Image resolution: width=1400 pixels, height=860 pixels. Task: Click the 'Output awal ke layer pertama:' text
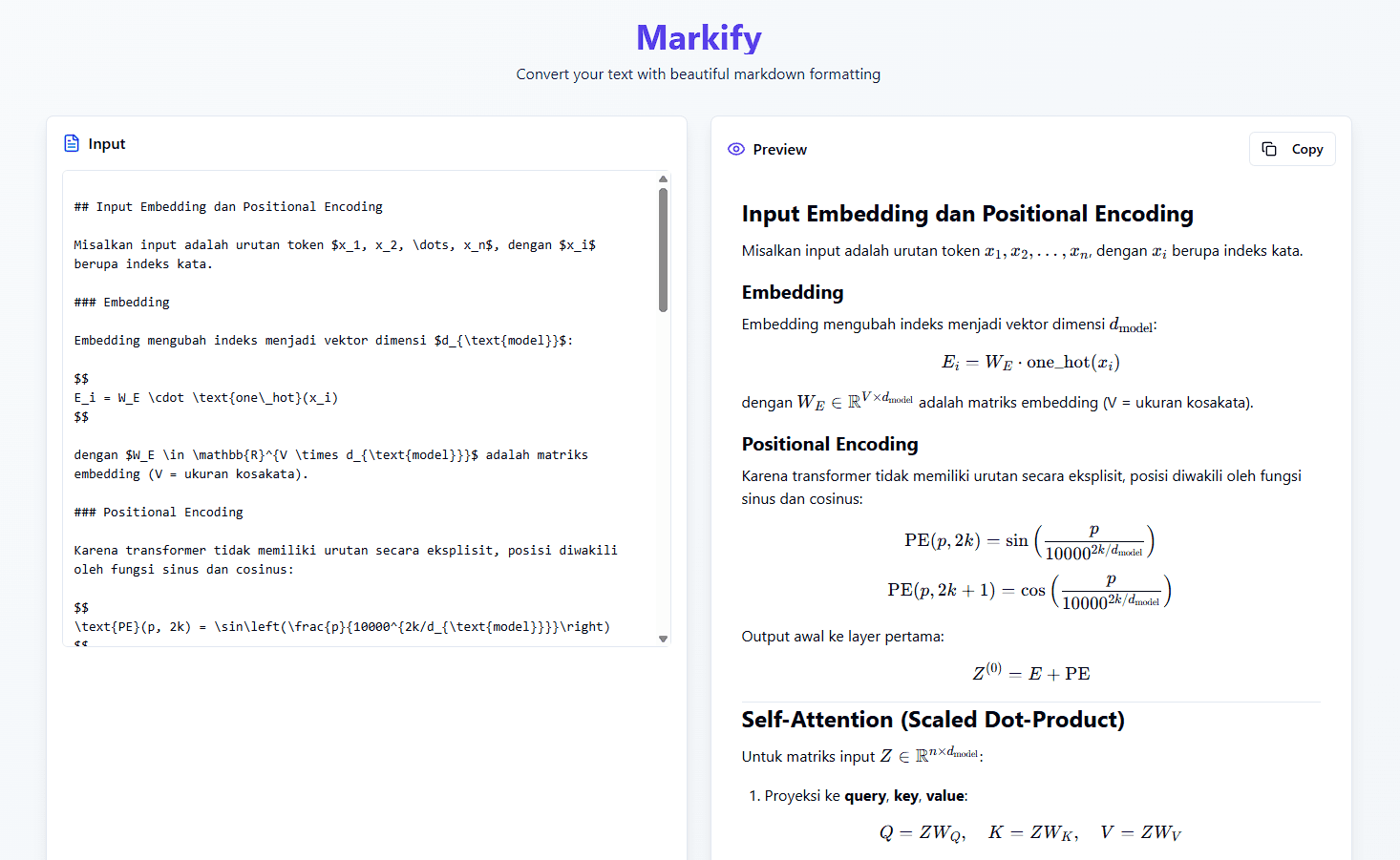[x=842, y=637]
